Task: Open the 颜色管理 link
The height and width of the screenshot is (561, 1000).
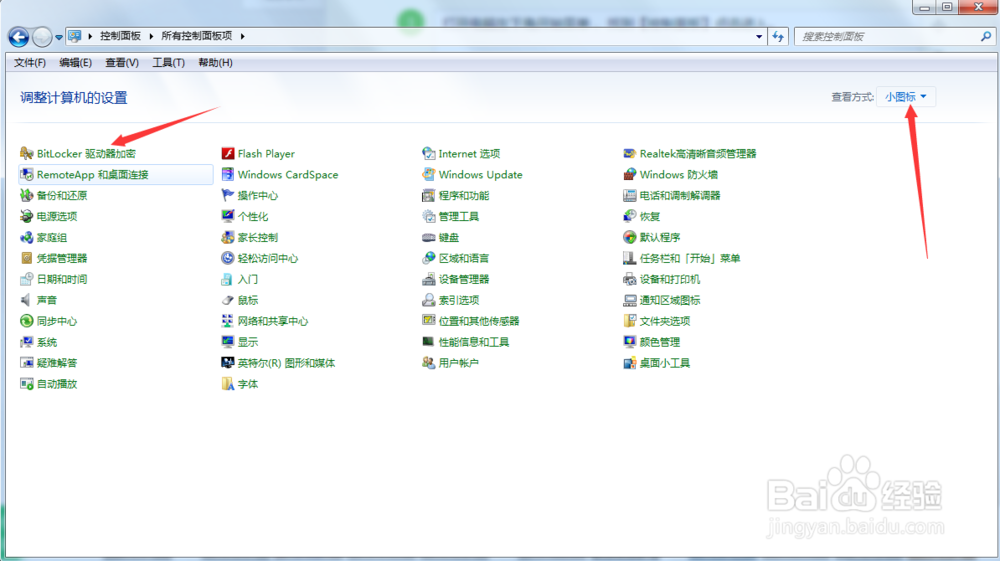Action: click(x=660, y=342)
